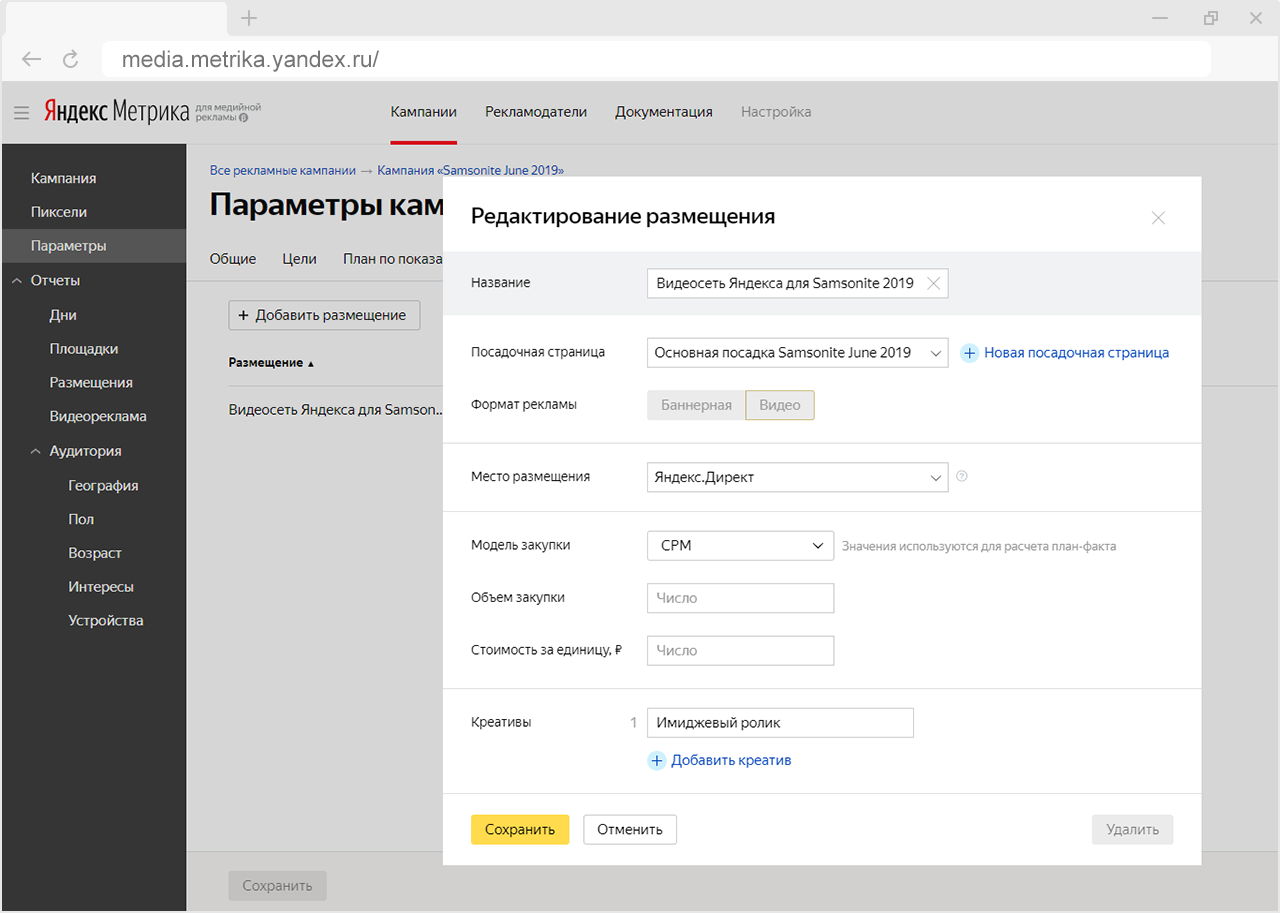Click the Стоимость за единицу number field
The image size is (1280, 913).
740,651
